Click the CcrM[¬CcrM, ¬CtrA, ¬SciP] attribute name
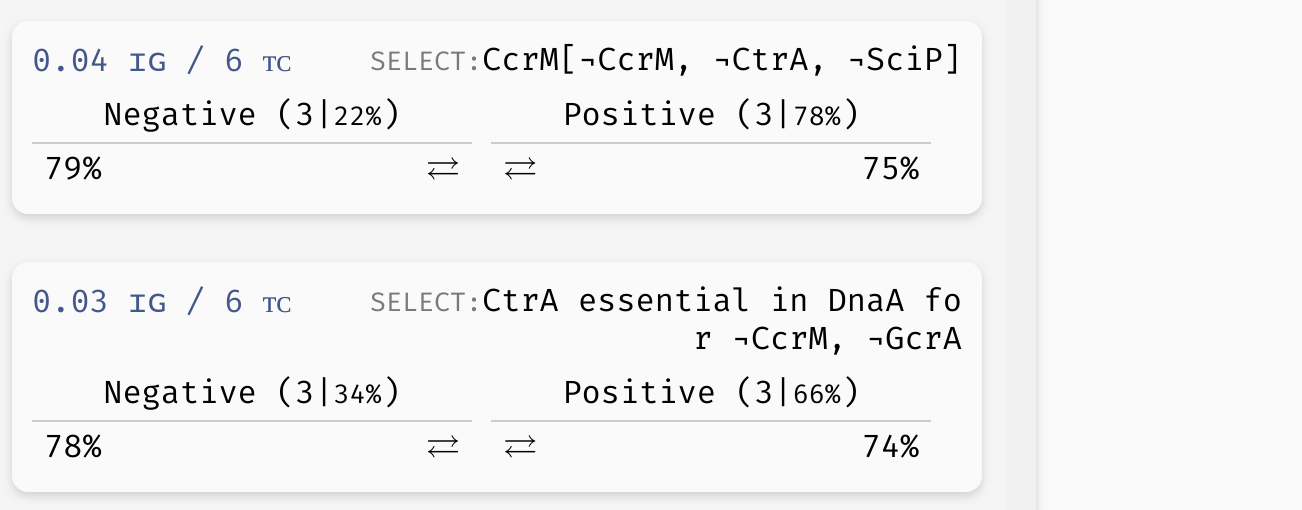Viewport: 1302px width, 510px height. pyautogui.click(x=722, y=61)
